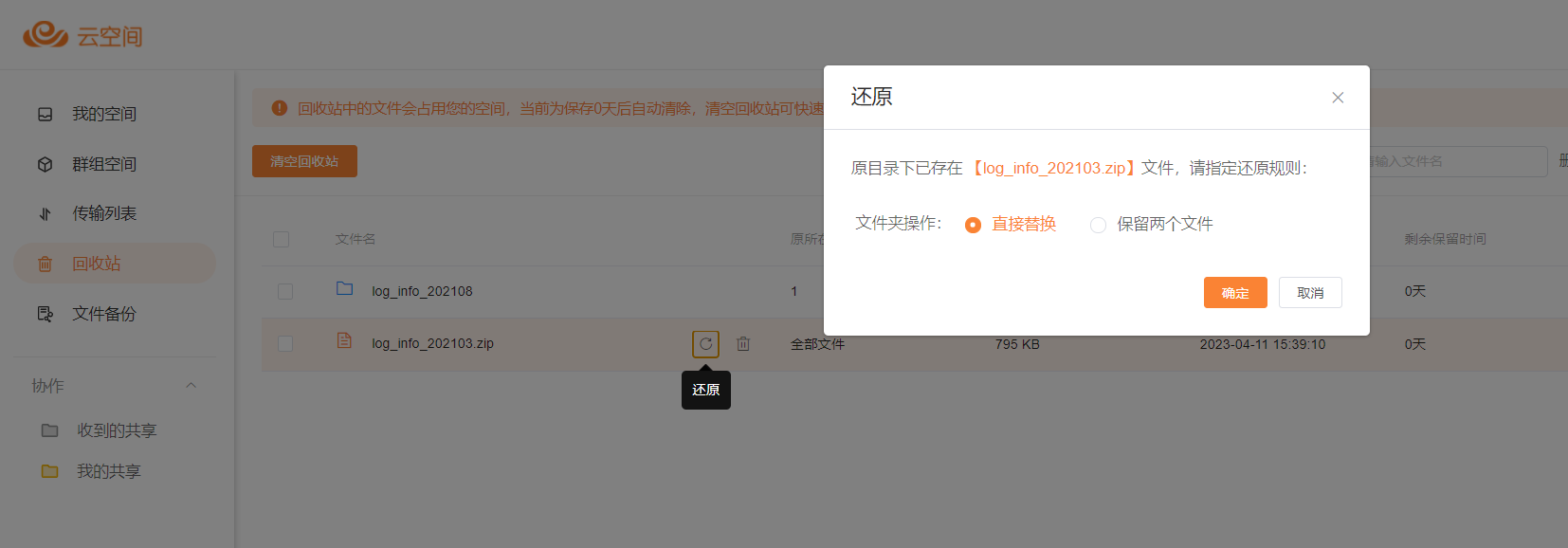The width and height of the screenshot is (1568, 548).
Task: Select the 回收站 trash icon in the sidebar
Action: point(45,264)
